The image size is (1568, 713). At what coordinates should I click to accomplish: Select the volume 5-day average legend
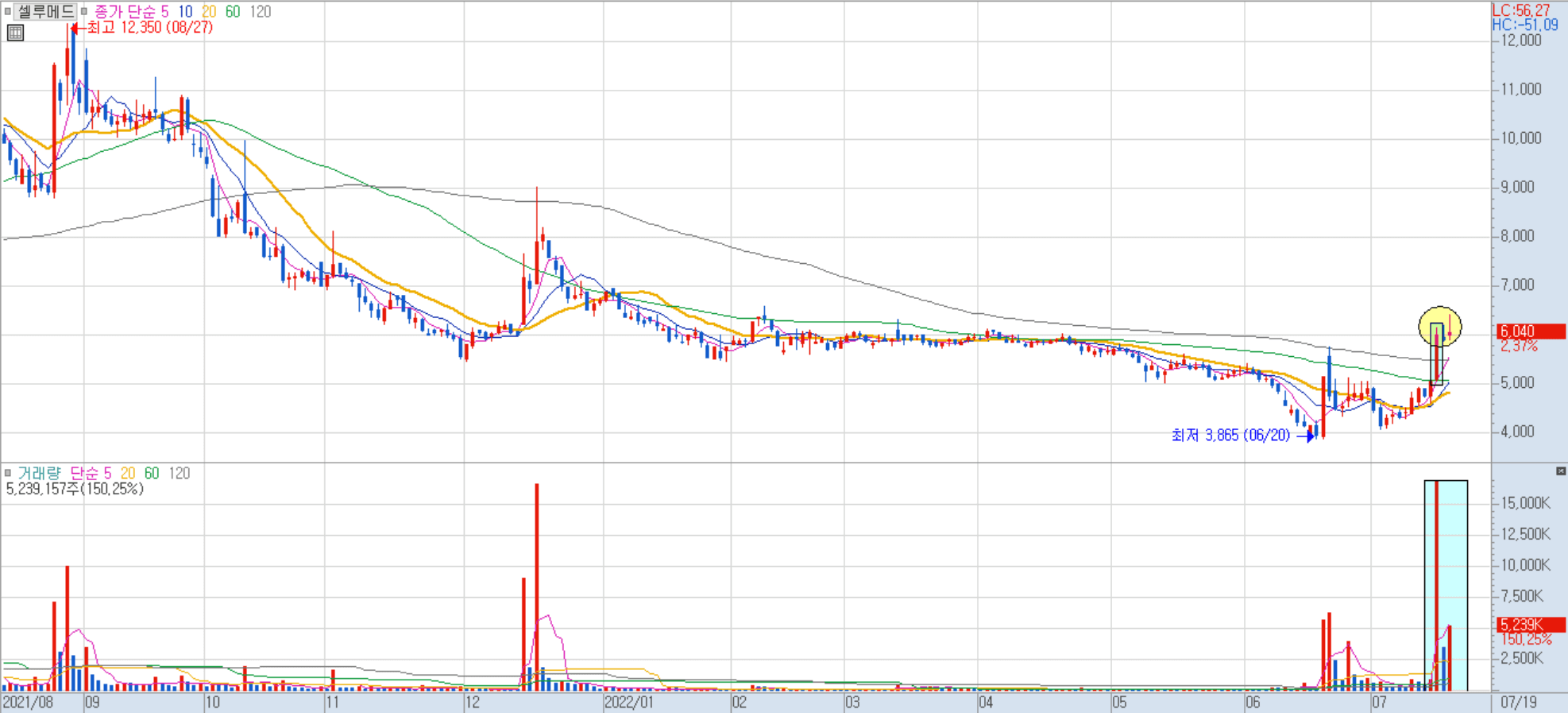tap(108, 473)
